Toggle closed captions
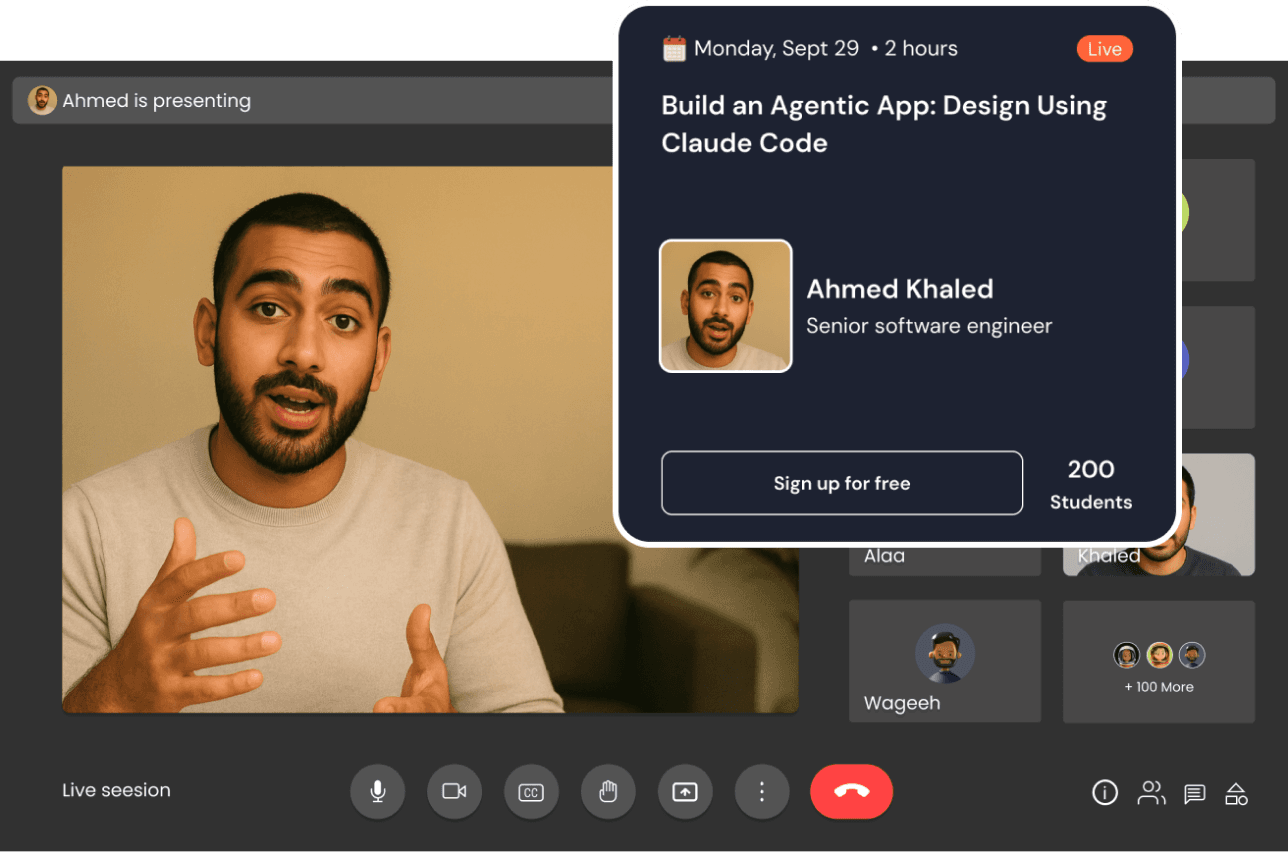Screen dimensions: 1288x852 click(x=531, y=792)
